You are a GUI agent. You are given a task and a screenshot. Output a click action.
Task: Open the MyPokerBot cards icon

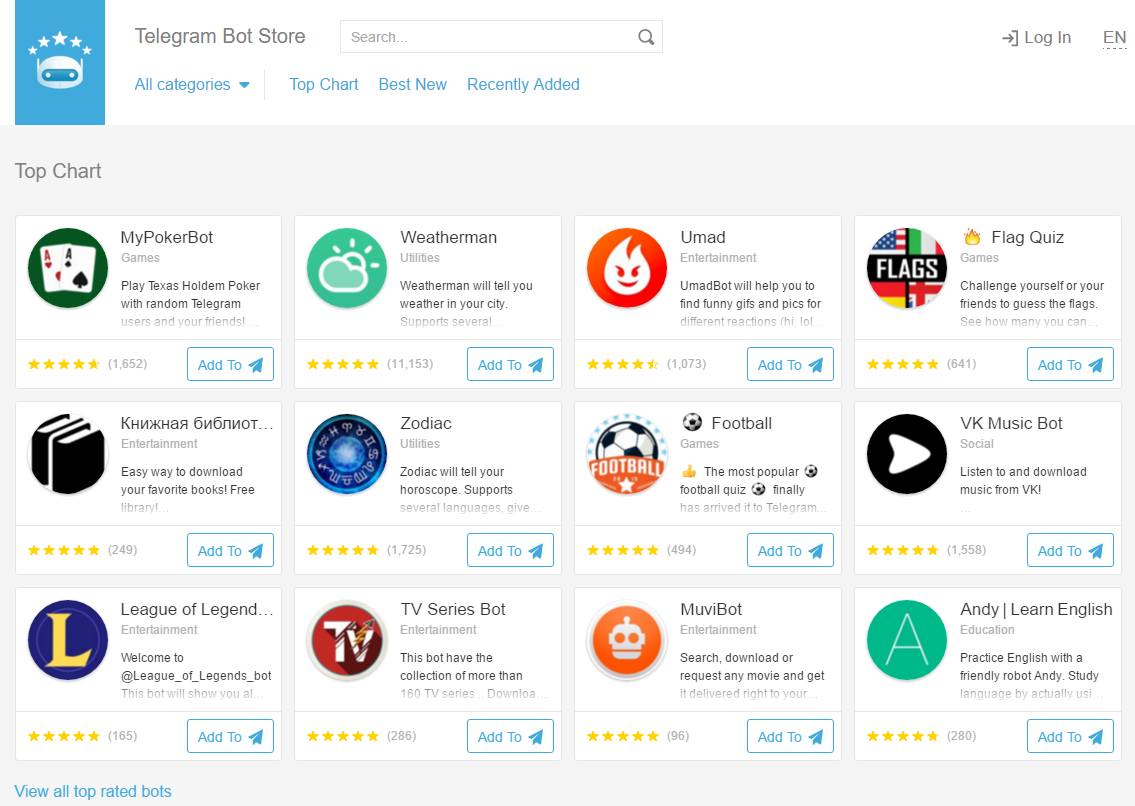(68, 268)
